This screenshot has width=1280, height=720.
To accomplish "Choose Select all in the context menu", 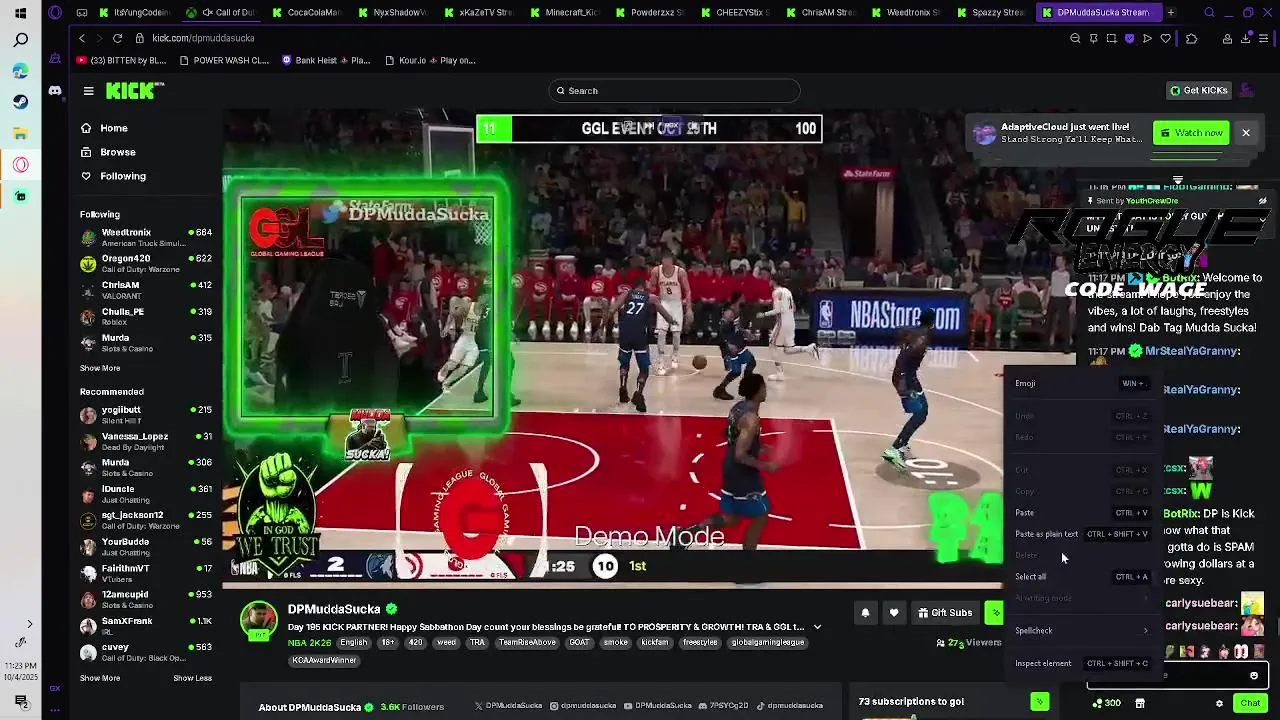I will click(x=1081, y=577).
